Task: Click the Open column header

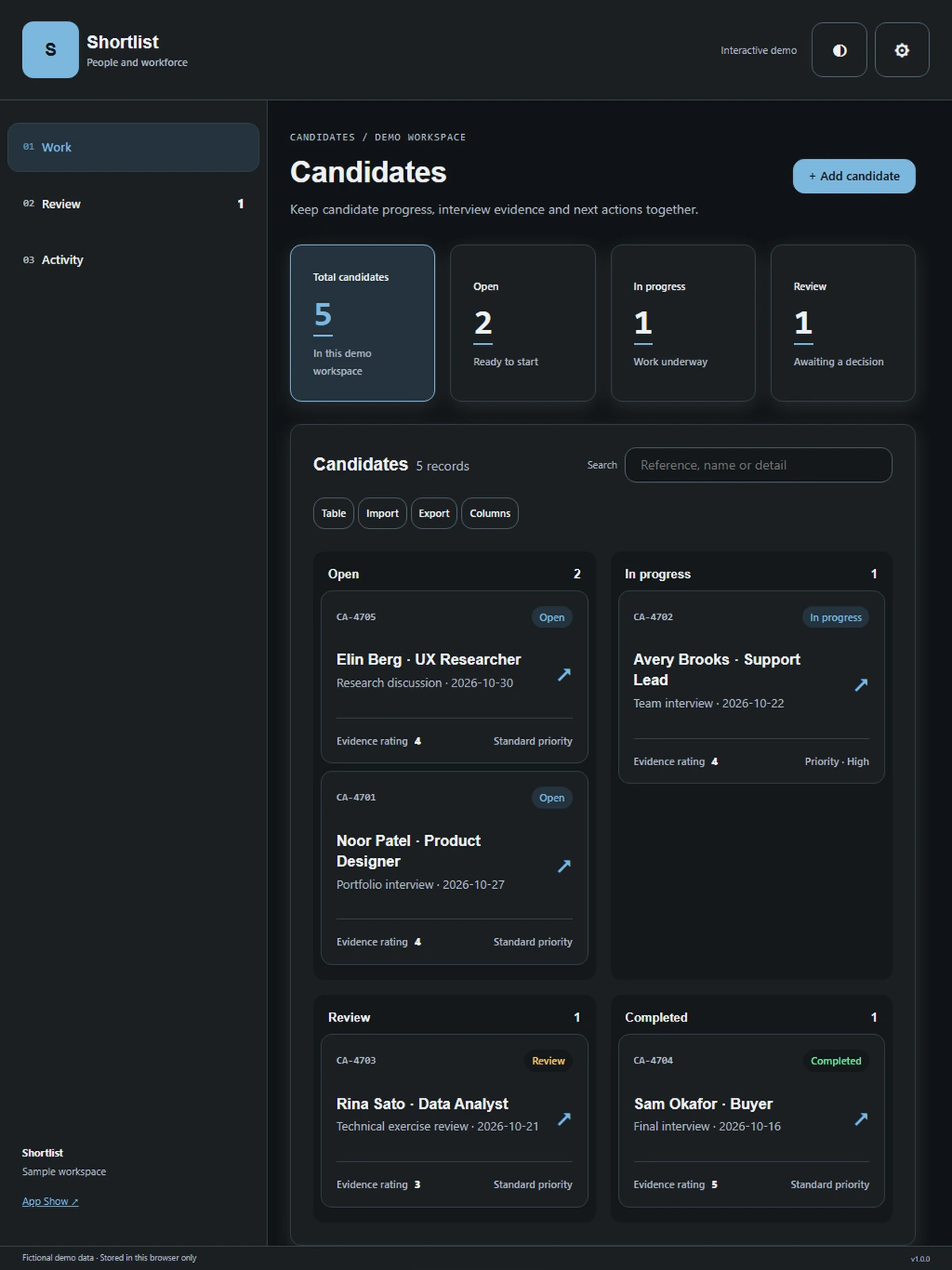Action: 344,574
